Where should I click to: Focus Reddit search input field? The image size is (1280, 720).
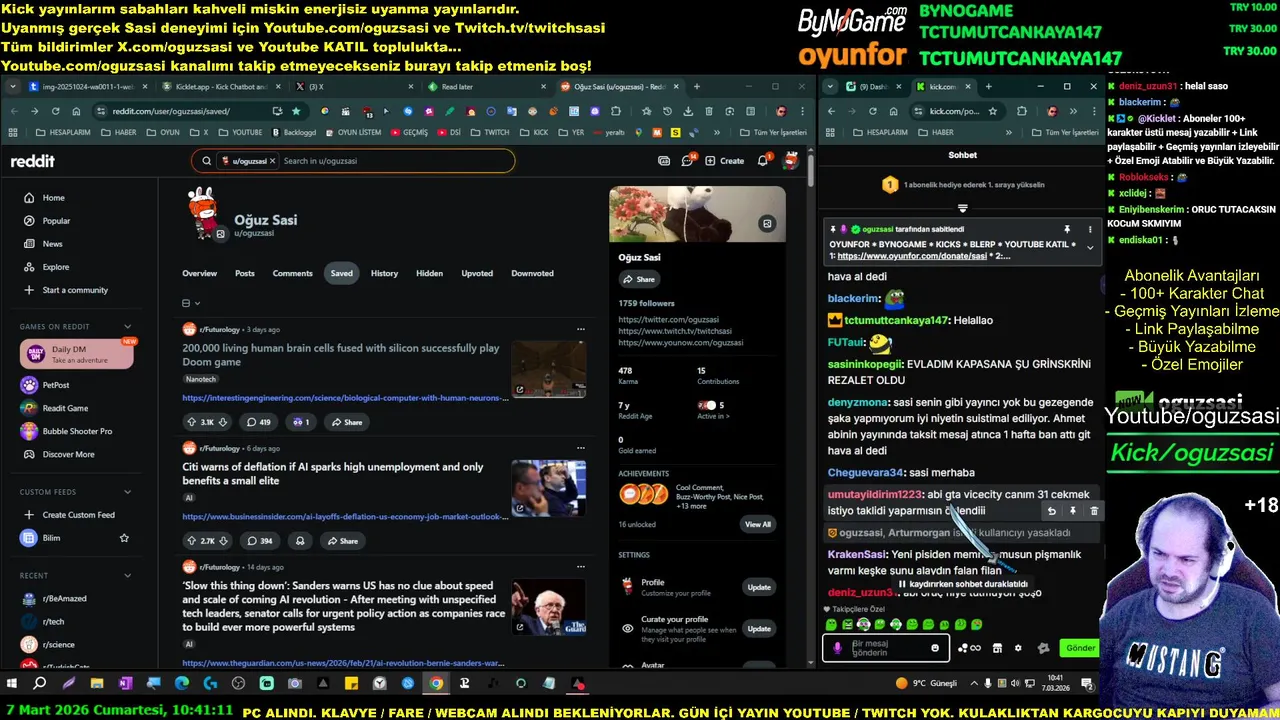pyautogui.click(x=395, y=160)
